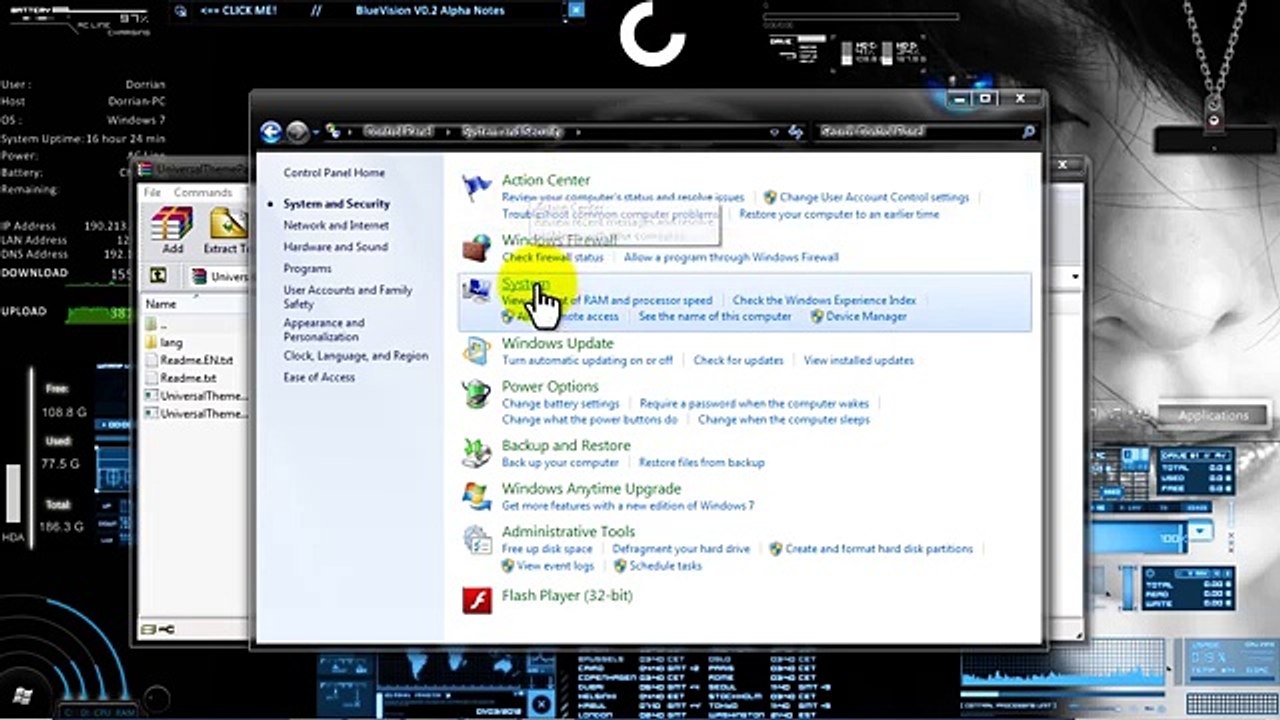Screen dimensions: 1280x720
Task: Open Hardware and Sound category
Action: click(x=335, y=247)
